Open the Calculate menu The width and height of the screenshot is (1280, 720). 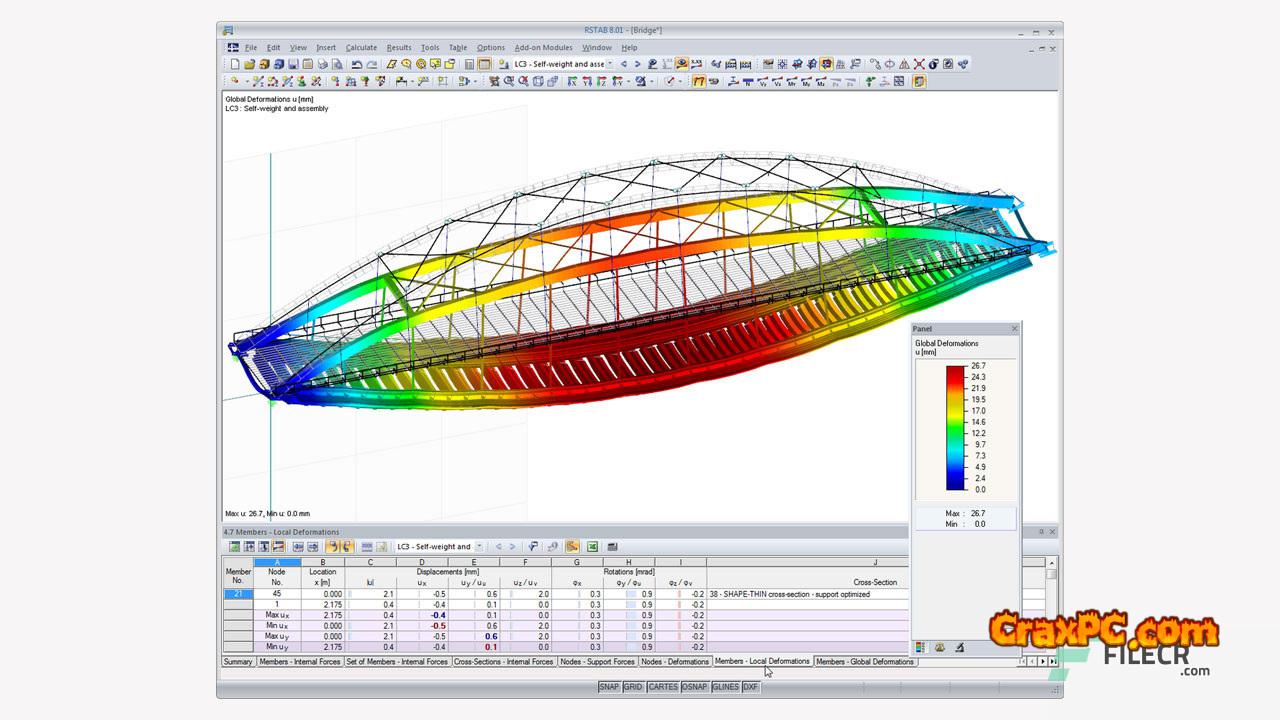pos(361,47)
